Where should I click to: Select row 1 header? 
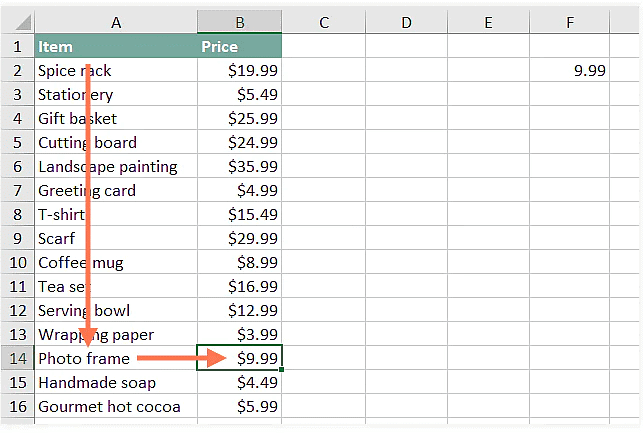coord(17,46)
